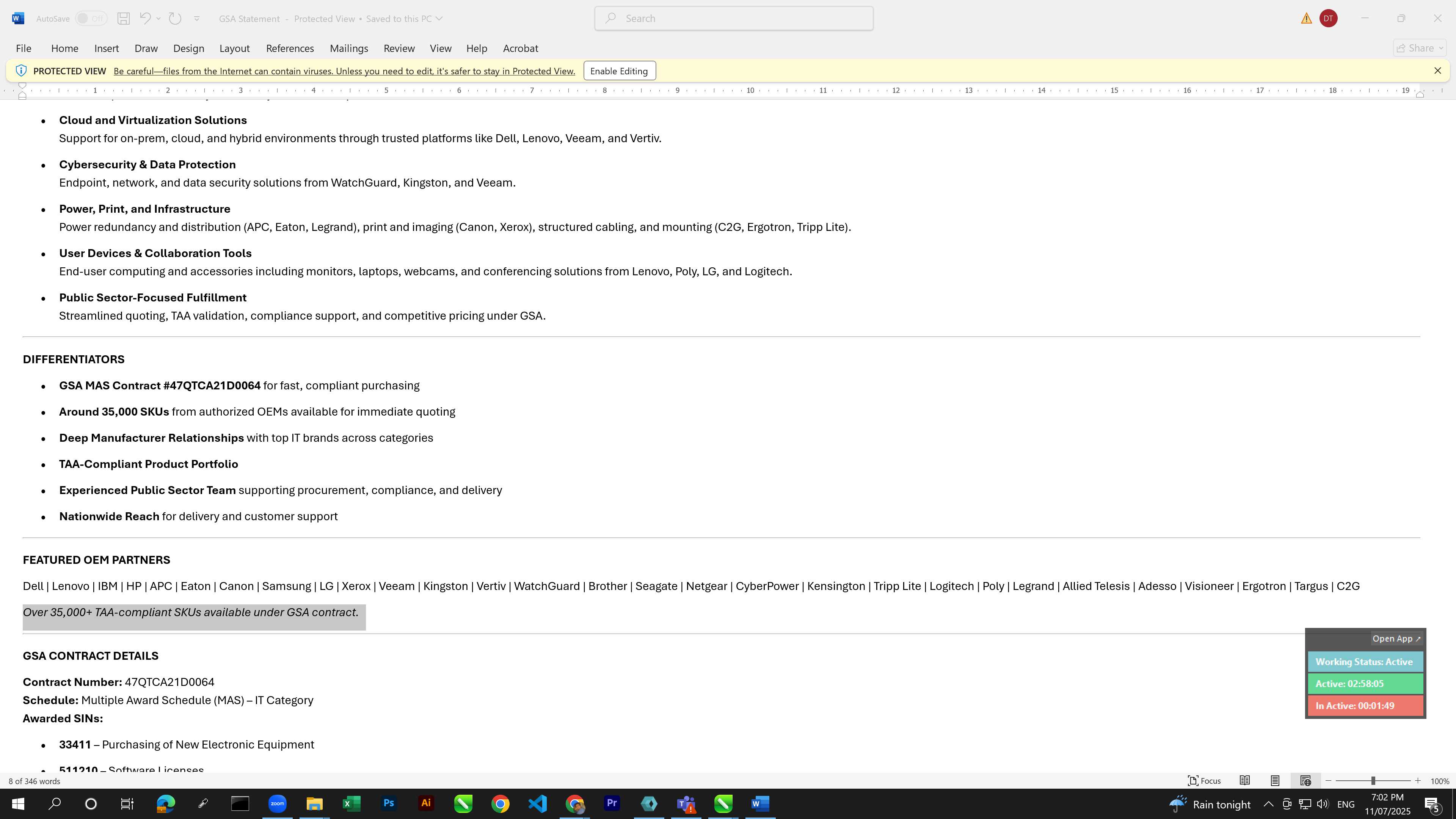This screenshot has width=1456, height=819.
Task: Click the zoom in plus button
Action: pyautogui.click(x=1418, y=781)
